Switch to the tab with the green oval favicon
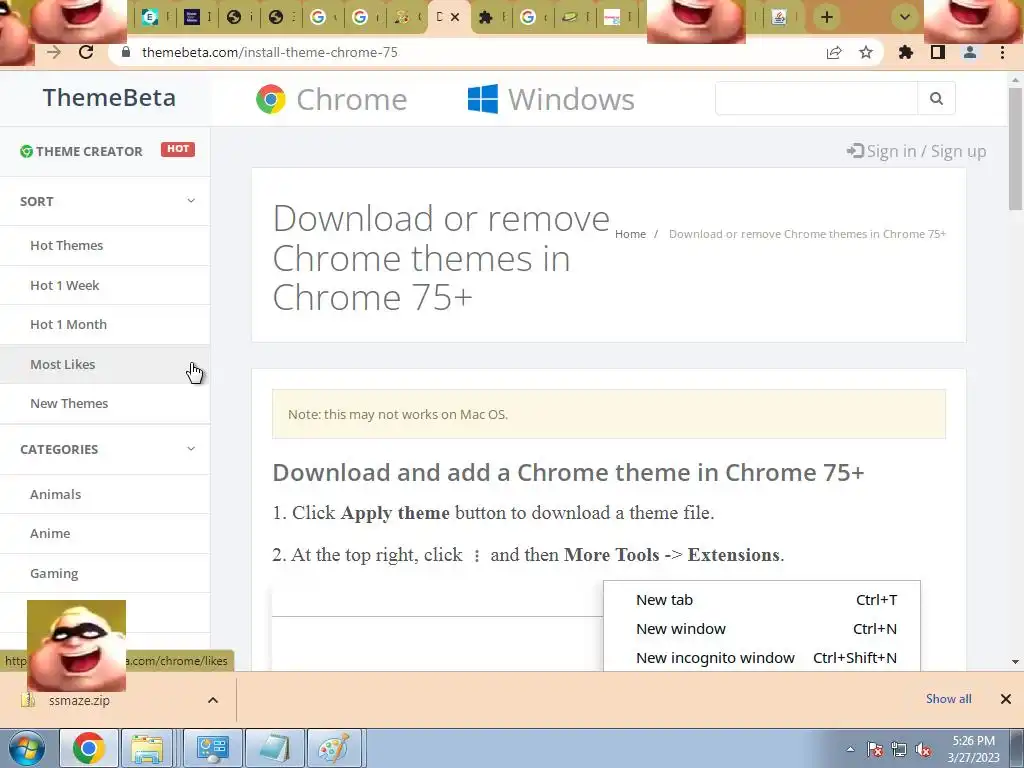 coord(569,18)
